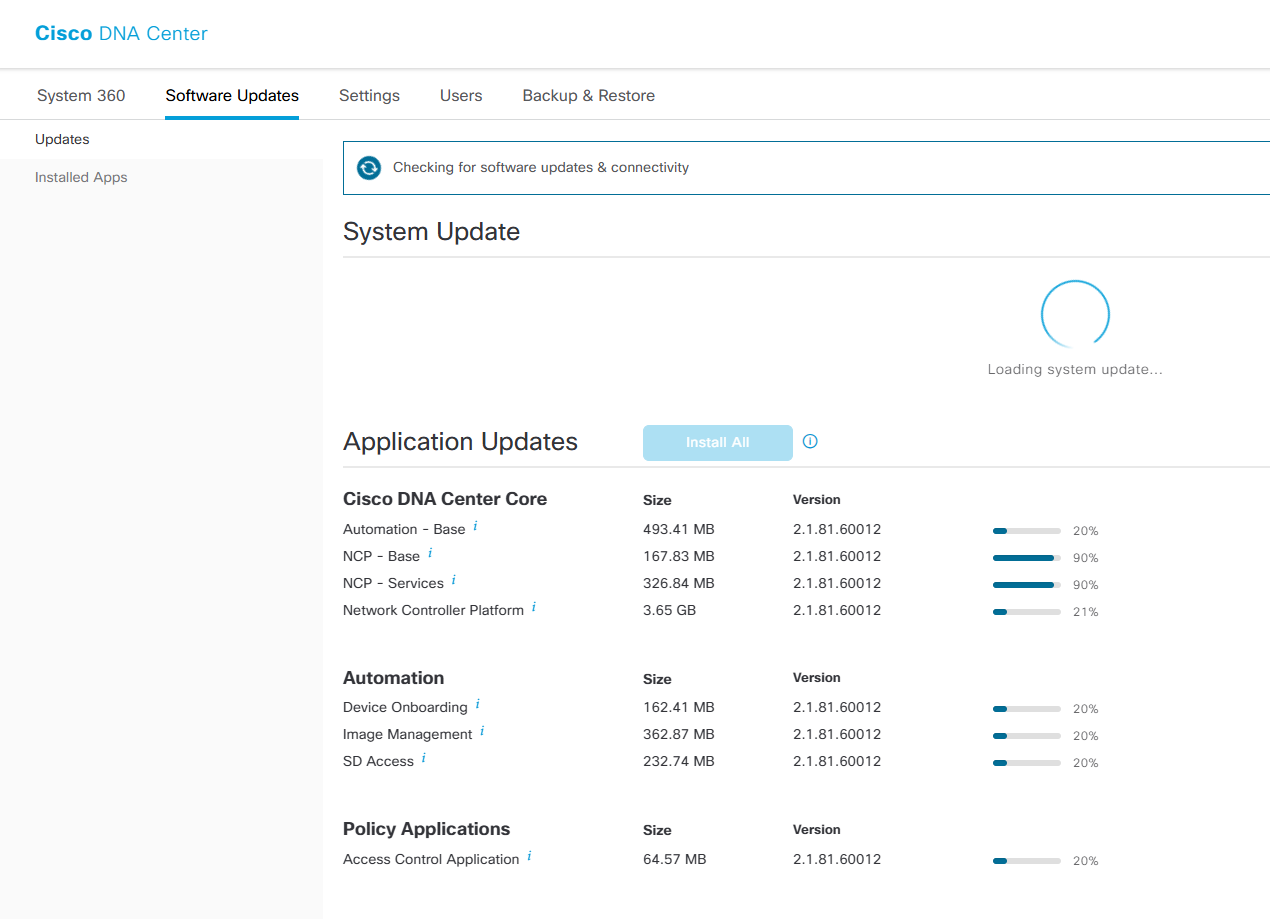
Task: Show info for Access Control Application
Action: pyautogui.click(x=529, y=857)
